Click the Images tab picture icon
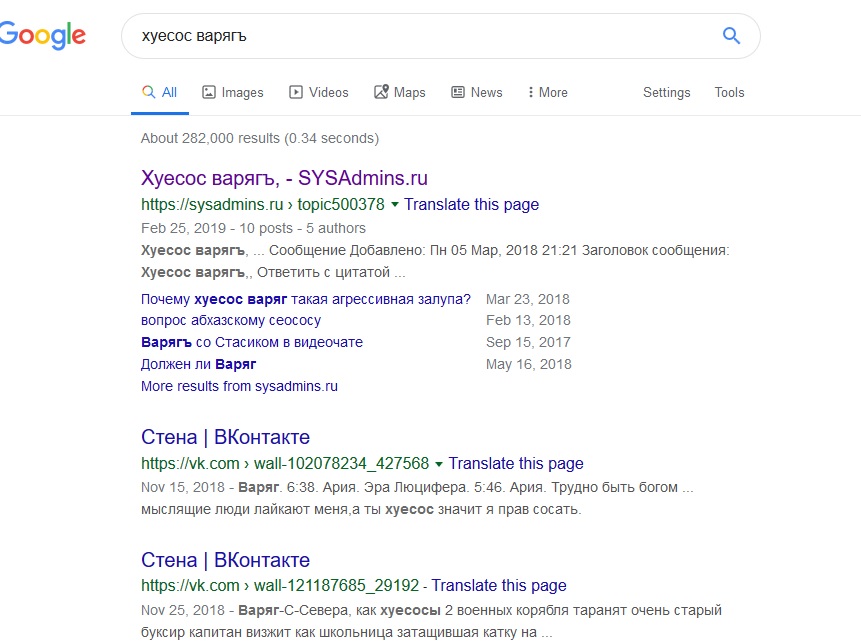This screenshot has height=644, width=861. (x=209, y=92)
